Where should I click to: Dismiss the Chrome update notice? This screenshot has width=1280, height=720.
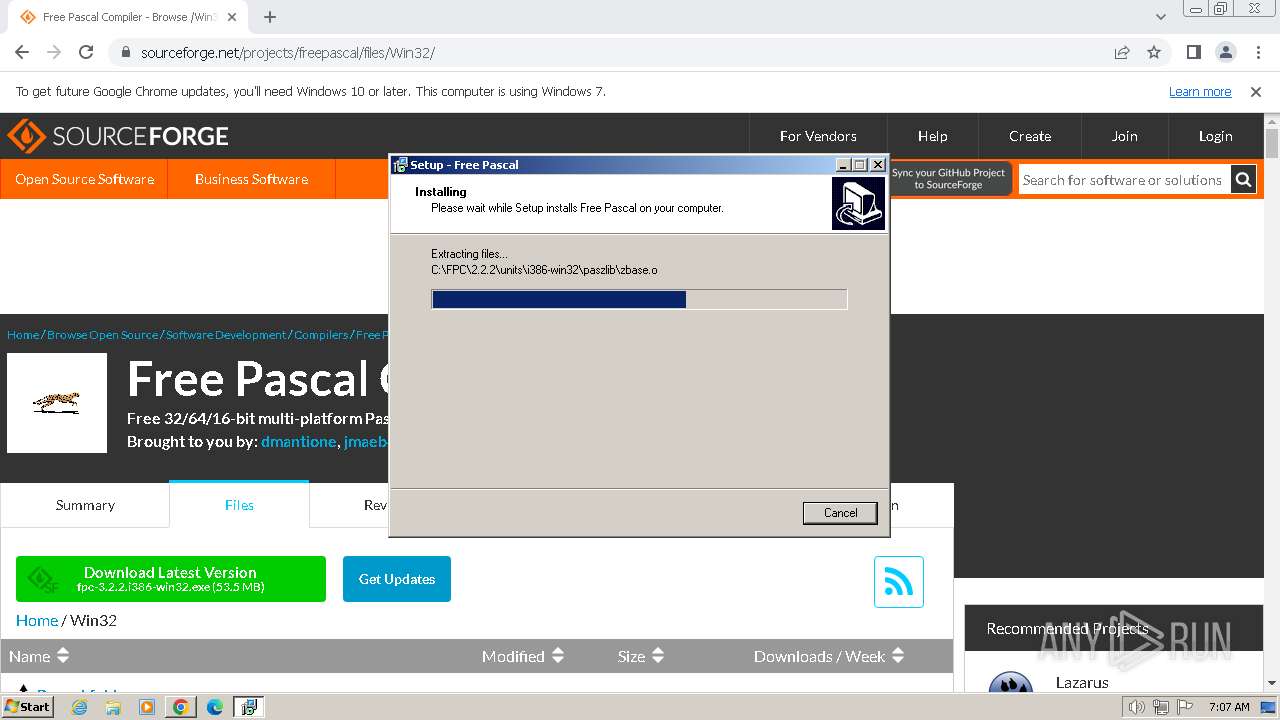(1256, 91)
